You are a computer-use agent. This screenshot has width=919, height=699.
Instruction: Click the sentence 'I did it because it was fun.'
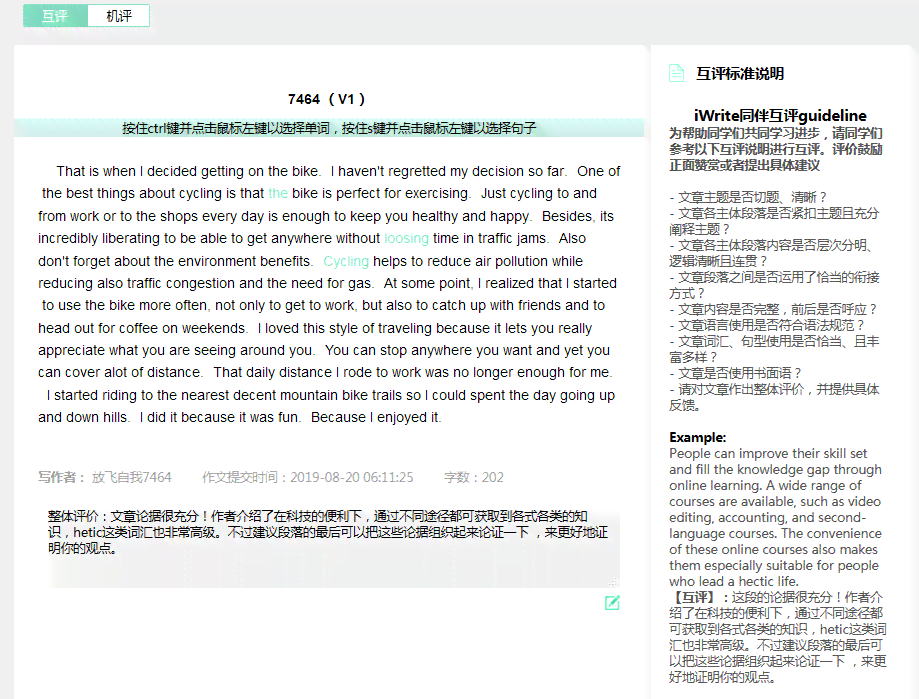pyautogui.click(x=220, y=417)
